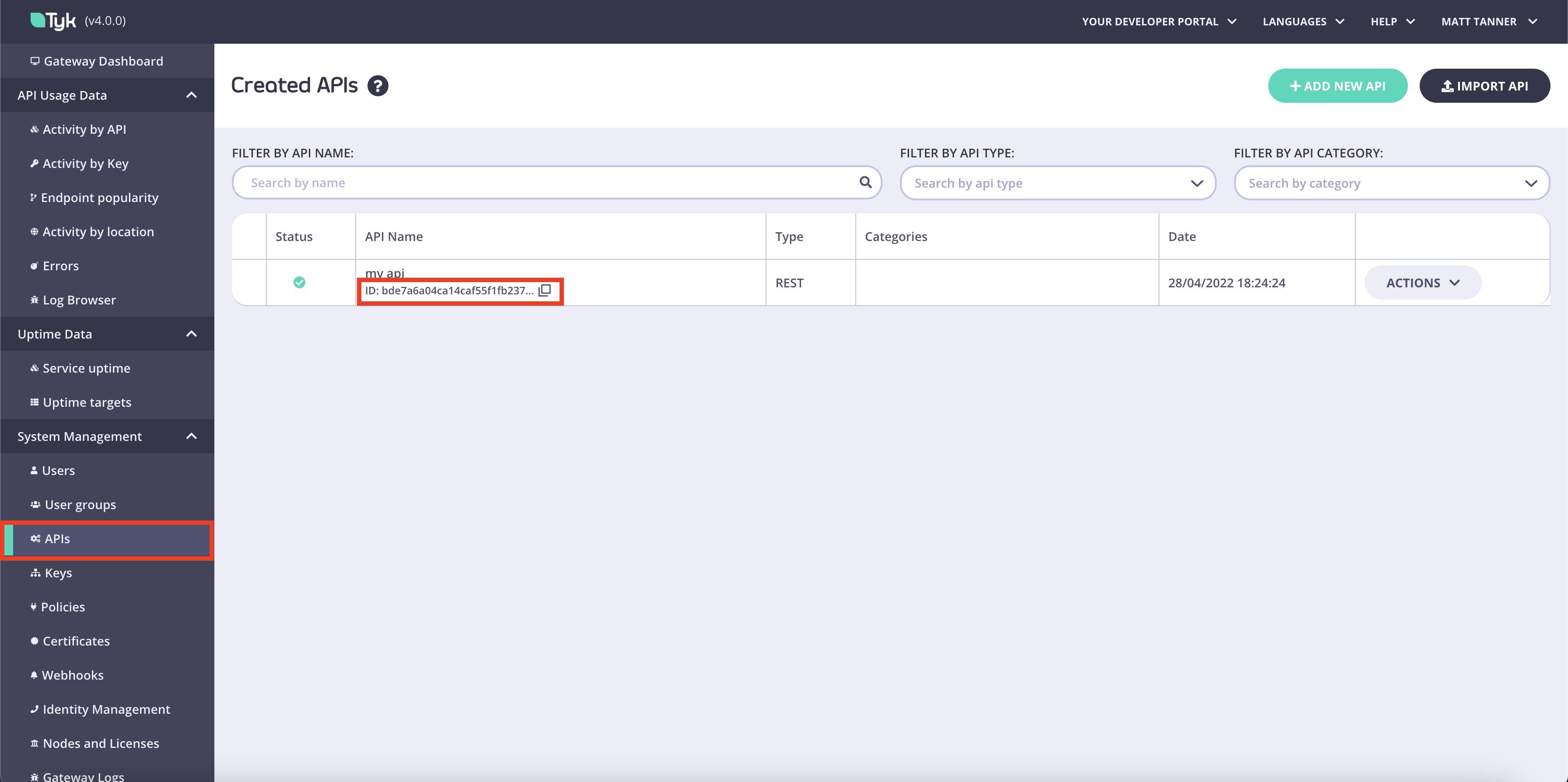Collapse the Uptime Data section
1568x782 pixels.
coord(191,334)
